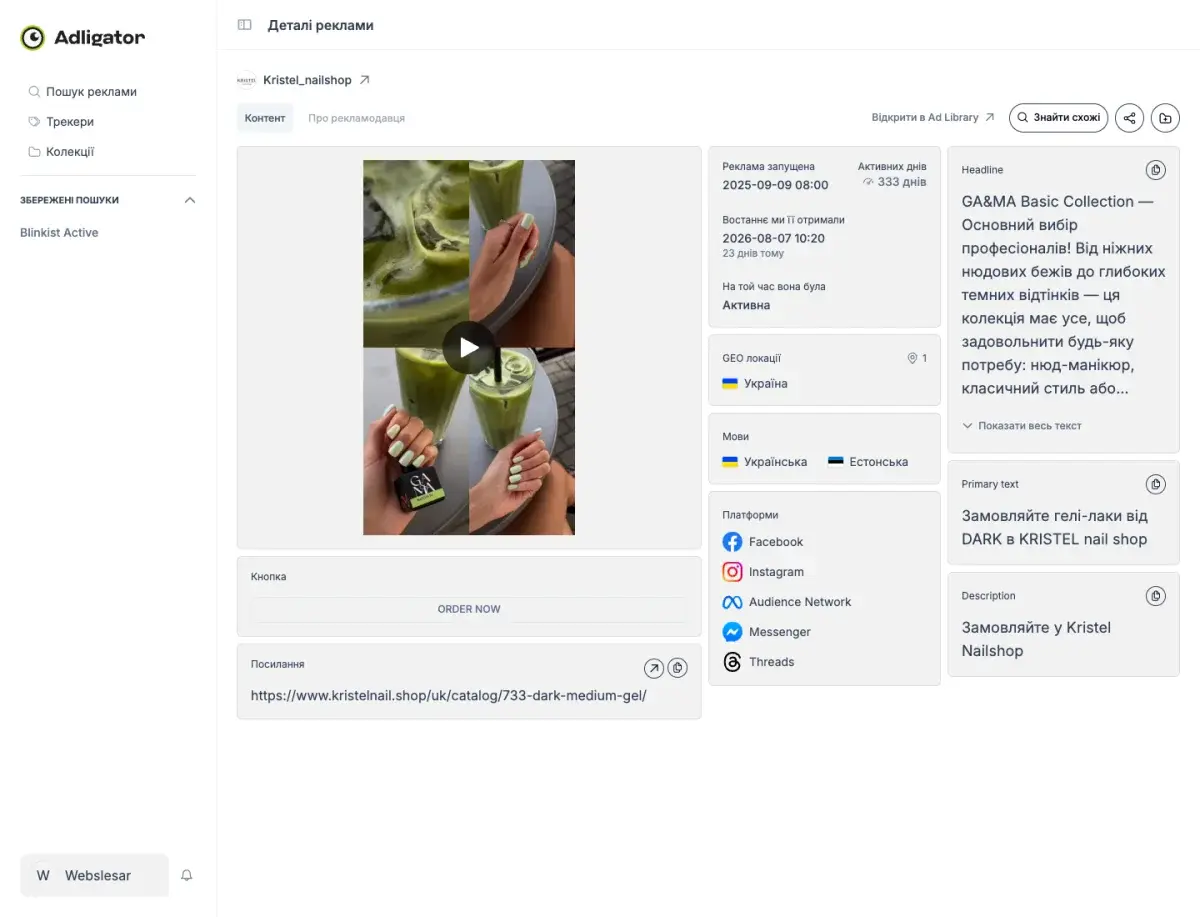
Task: Click the Естонська language entry
Action: (x=868, y=462)
